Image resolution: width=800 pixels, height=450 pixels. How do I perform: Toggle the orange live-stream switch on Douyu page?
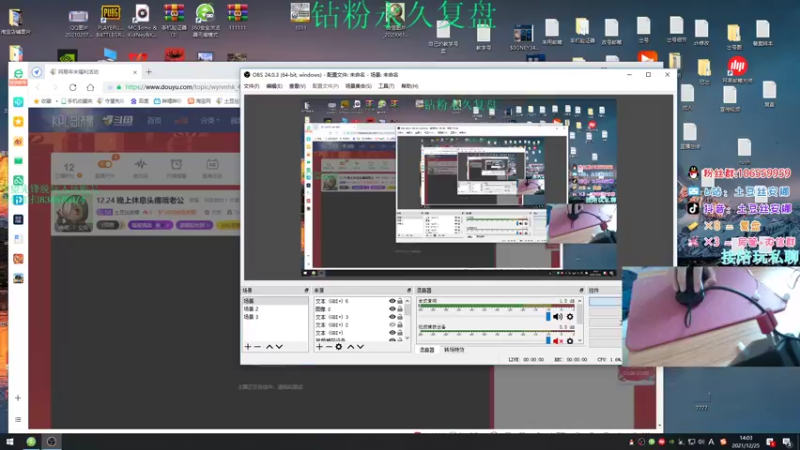(x=105, y=164)
